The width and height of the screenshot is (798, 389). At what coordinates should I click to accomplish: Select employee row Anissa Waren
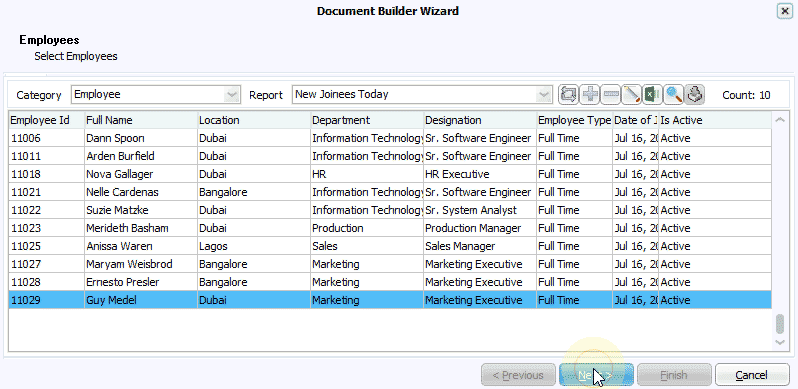[x=390, y=246]
